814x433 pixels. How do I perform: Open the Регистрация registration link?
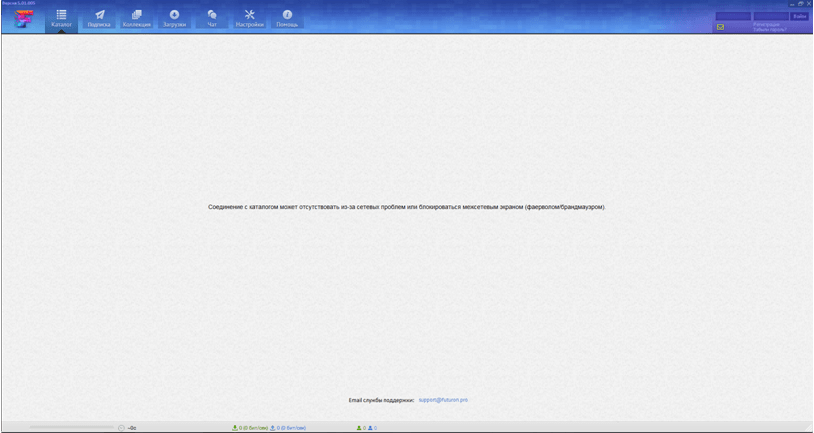768,24
